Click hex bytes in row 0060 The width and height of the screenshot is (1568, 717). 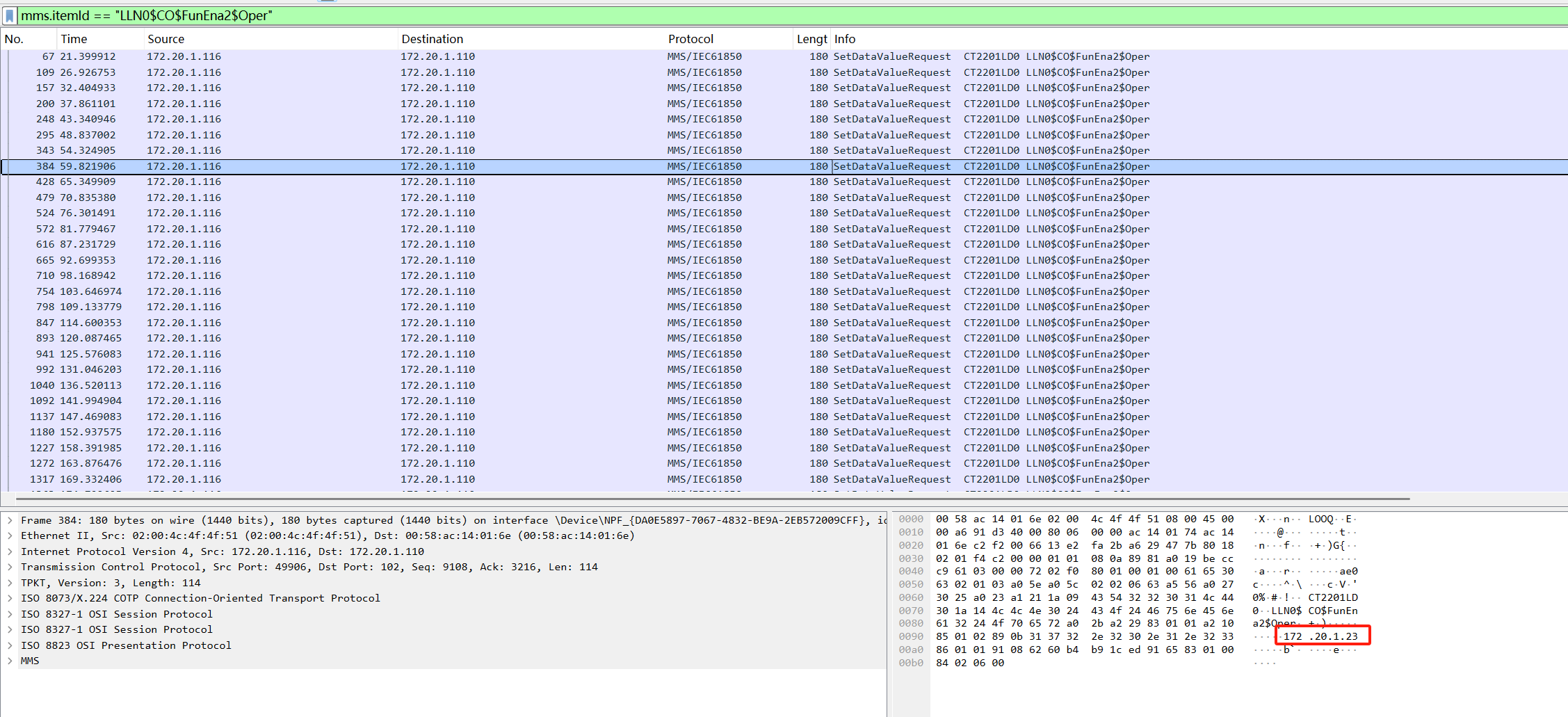(1085, 597)
